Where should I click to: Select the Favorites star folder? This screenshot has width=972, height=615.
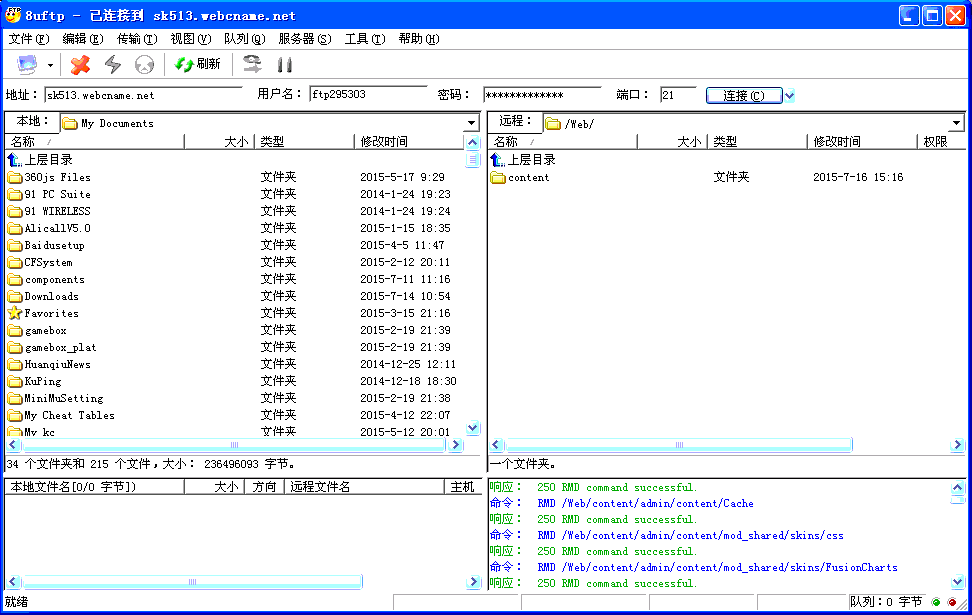(15, 313)
